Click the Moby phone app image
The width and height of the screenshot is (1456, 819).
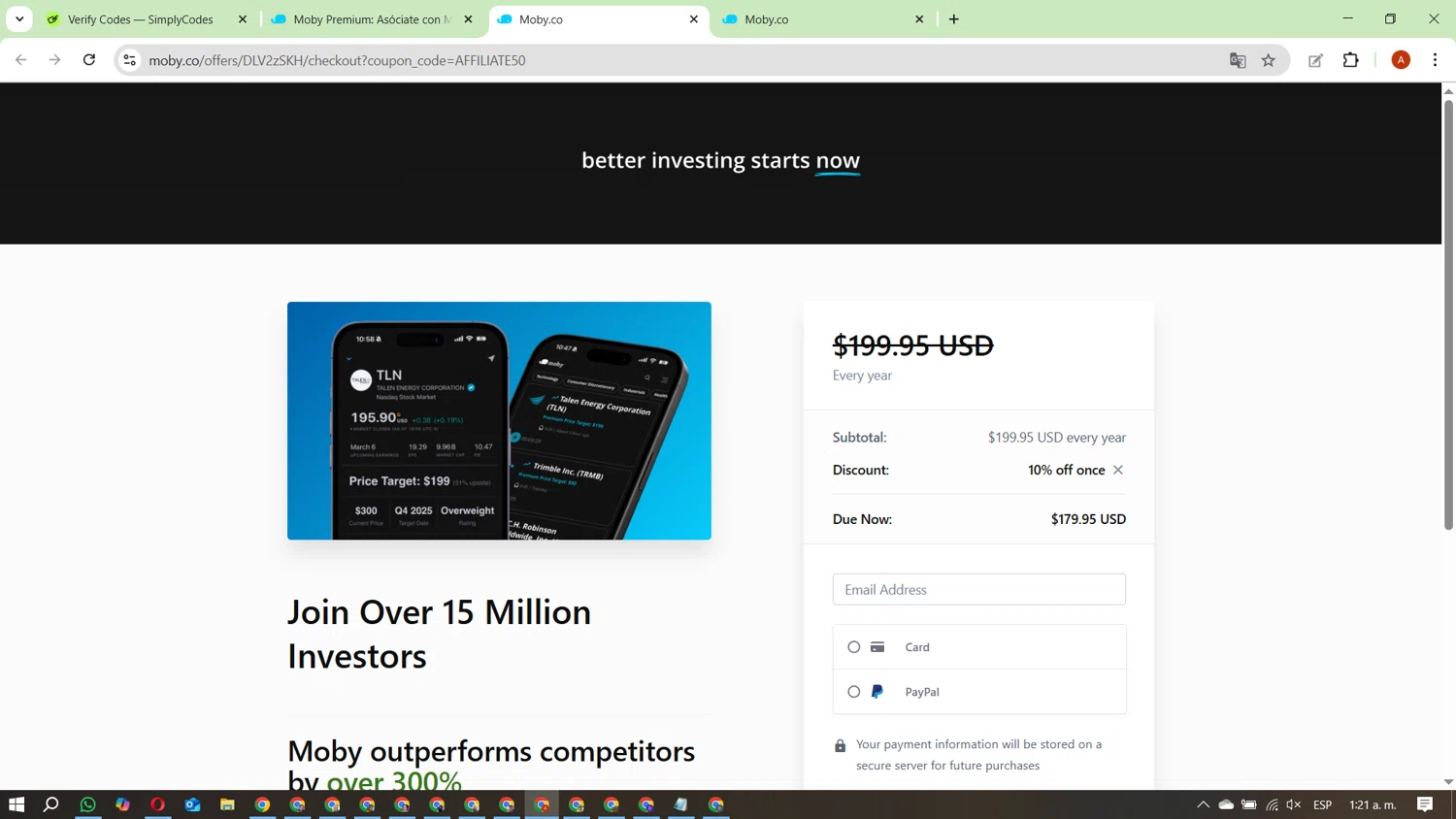[499, 420]
